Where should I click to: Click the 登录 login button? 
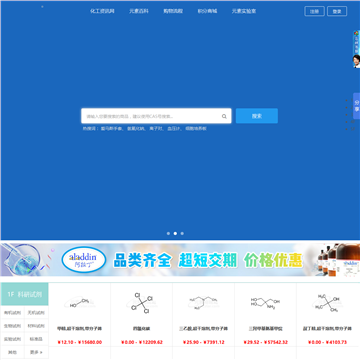pos(337,11)
